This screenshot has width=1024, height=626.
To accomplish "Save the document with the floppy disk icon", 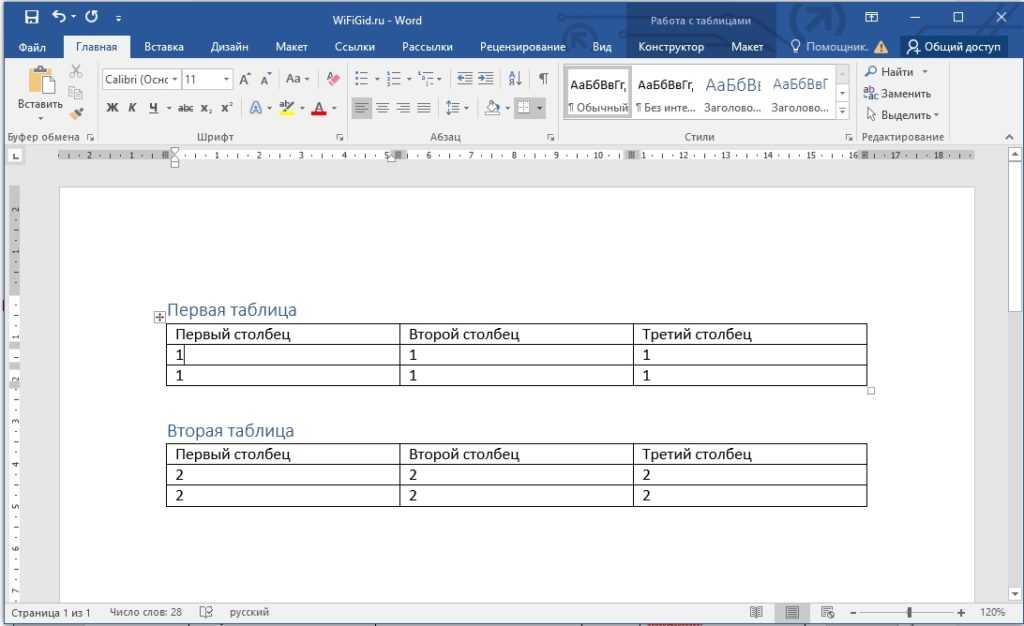I will point(31,17).
